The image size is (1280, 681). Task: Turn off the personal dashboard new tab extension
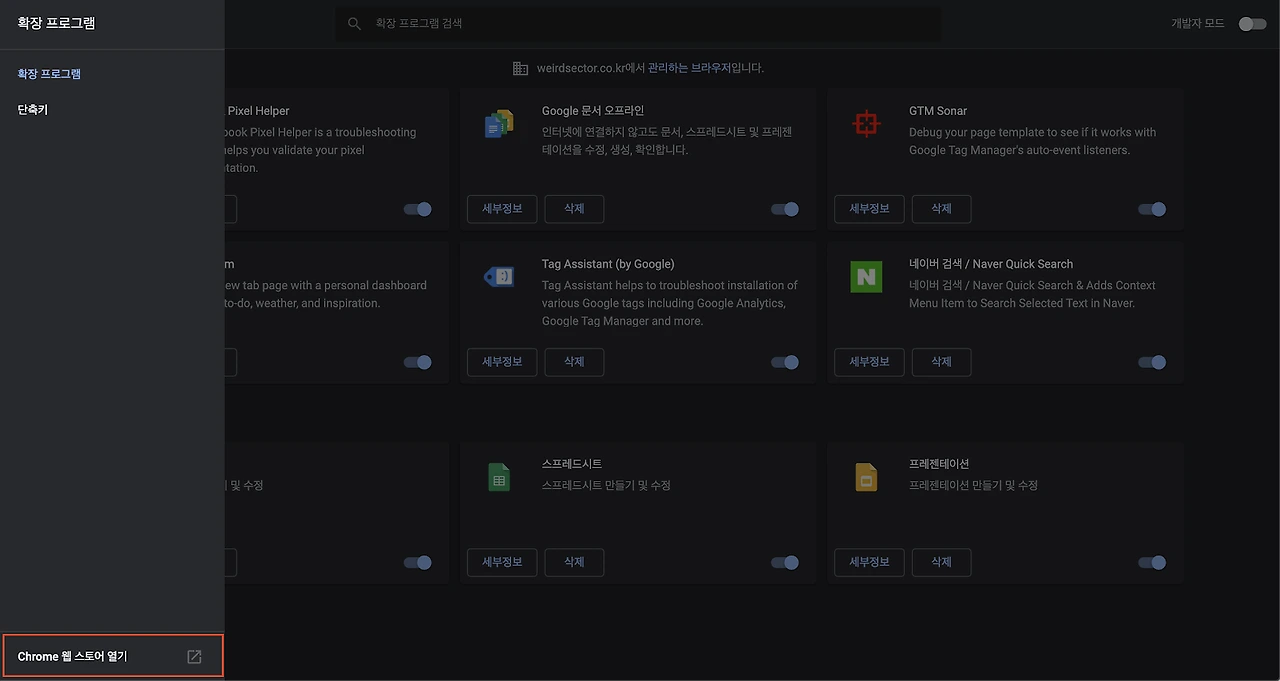point(418,362)
